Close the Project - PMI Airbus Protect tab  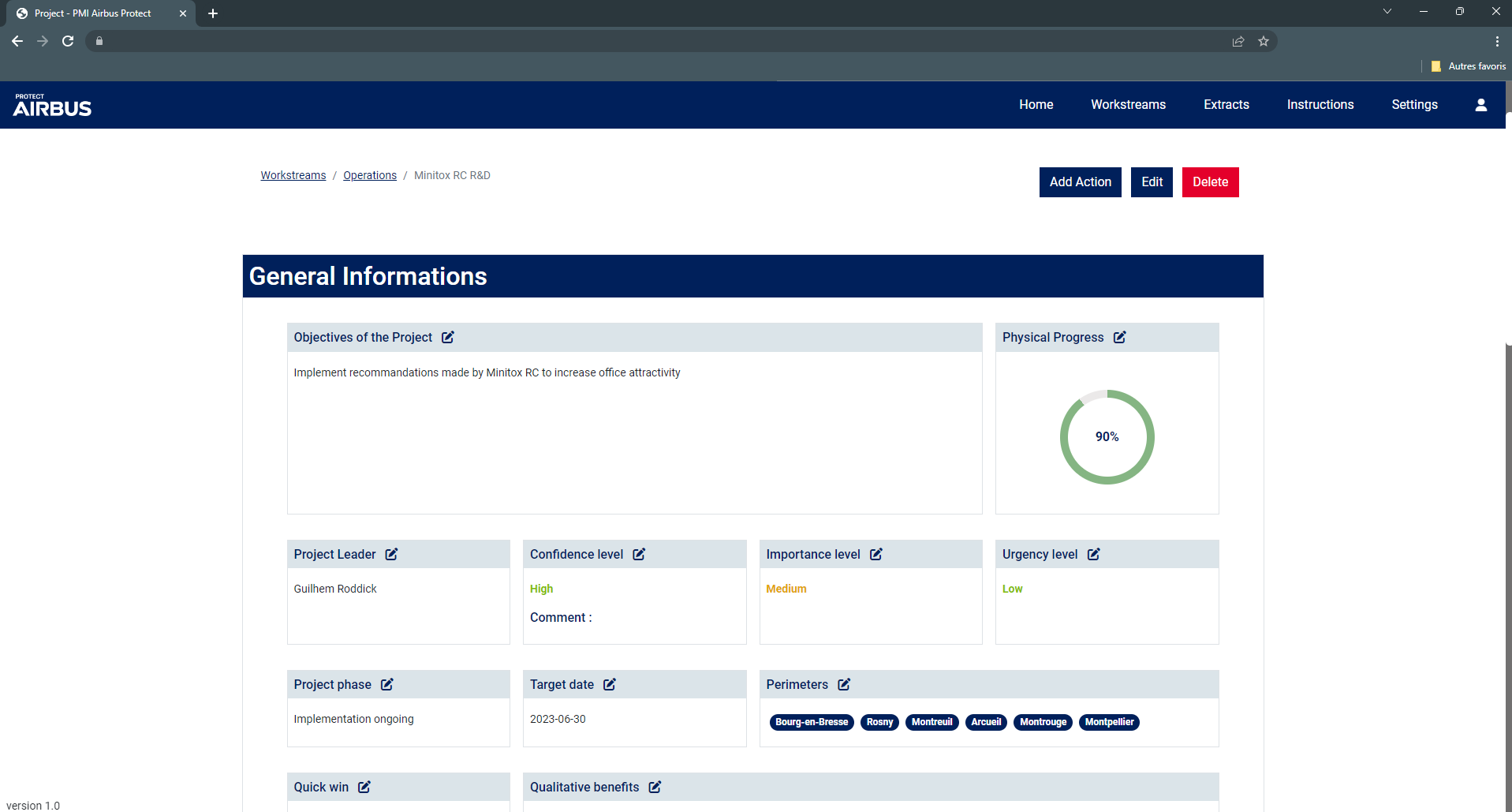(183, 13)
